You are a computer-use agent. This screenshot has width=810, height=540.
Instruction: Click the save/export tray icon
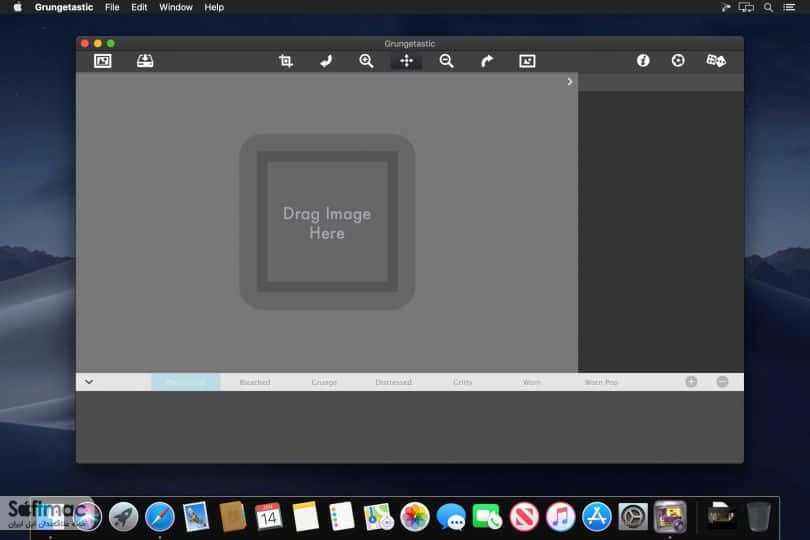[x=145, y=61]
